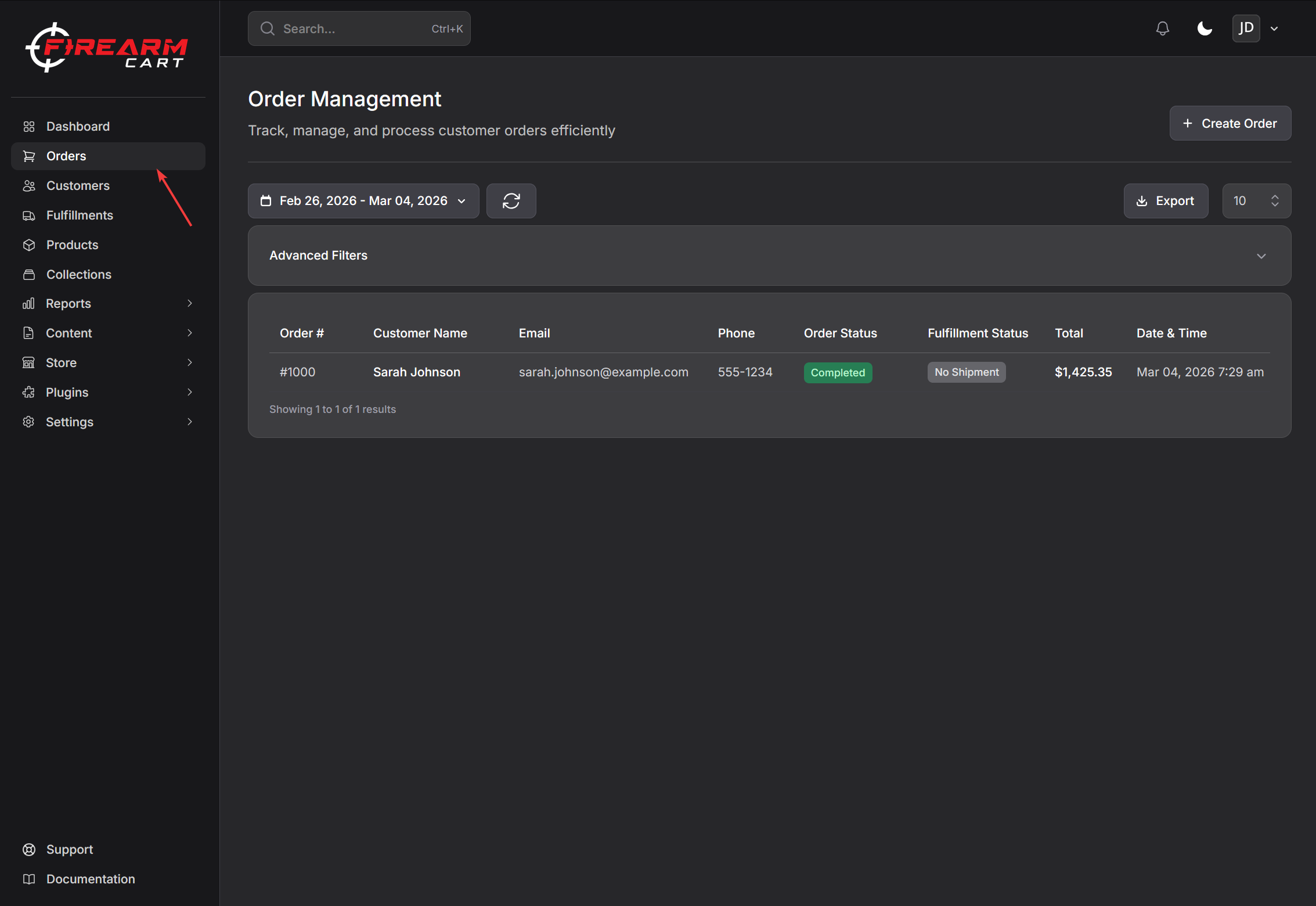
Task: Click the JD user avatar
Action: pyautogui.click(x=1246, y=28)
